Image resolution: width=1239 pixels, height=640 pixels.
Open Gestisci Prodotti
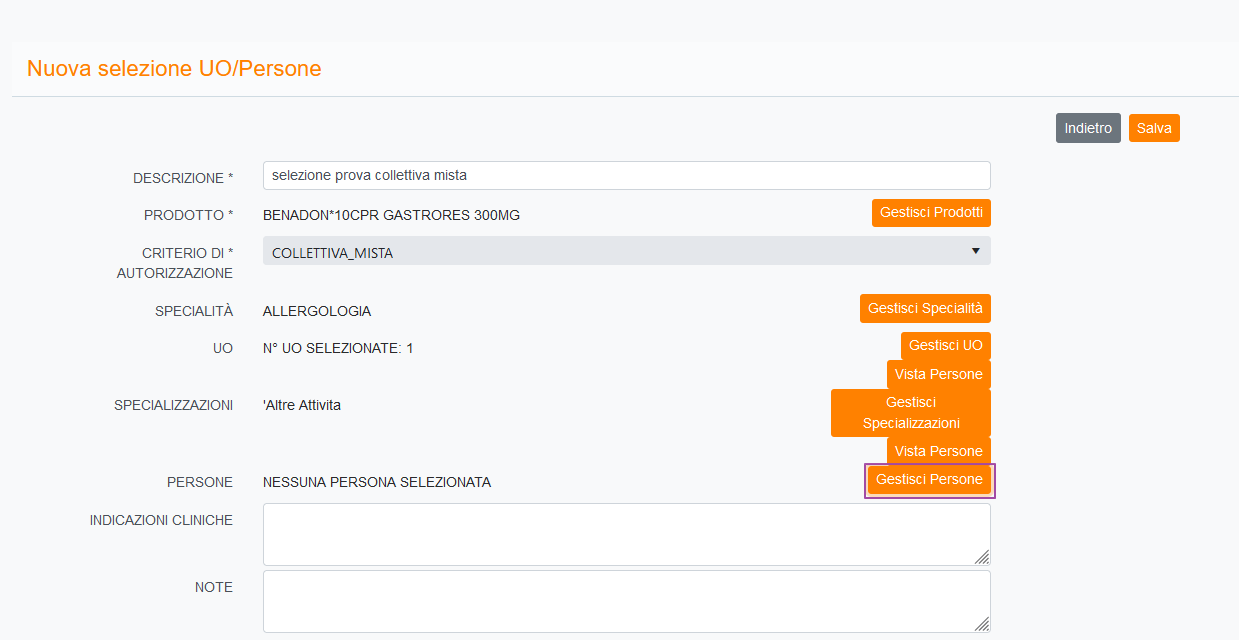(930, 213)
